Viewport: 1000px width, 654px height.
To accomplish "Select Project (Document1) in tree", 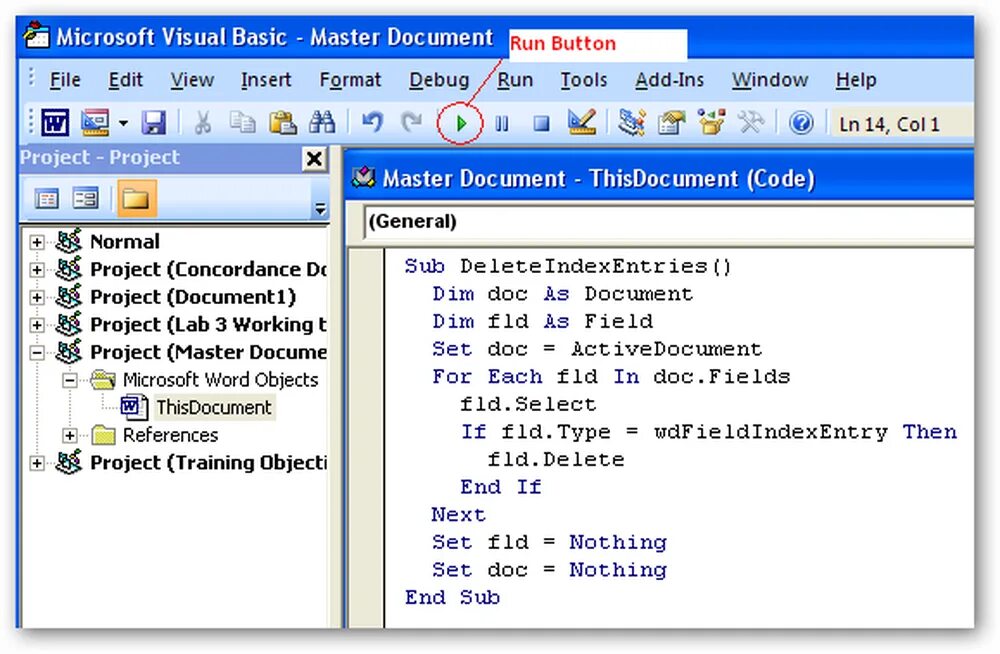I will [x=193, y=297].
